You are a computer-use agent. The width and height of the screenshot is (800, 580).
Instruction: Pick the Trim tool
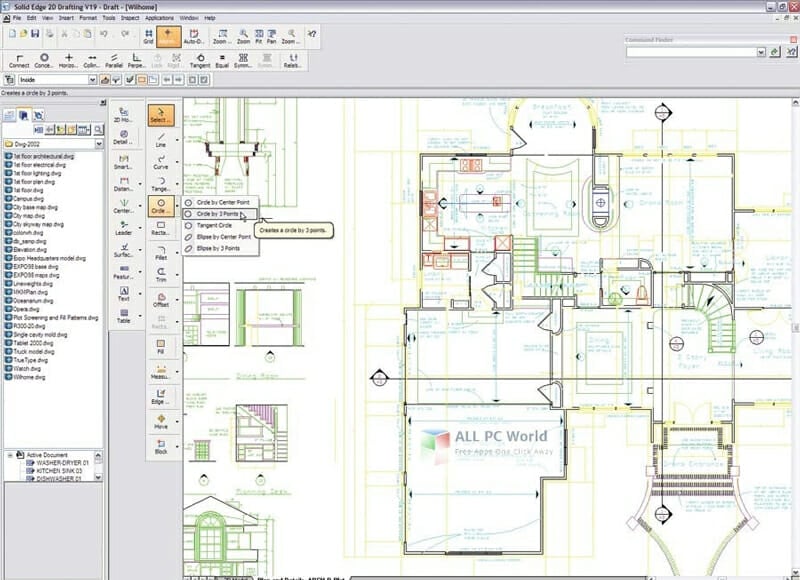tap(161, 275)
